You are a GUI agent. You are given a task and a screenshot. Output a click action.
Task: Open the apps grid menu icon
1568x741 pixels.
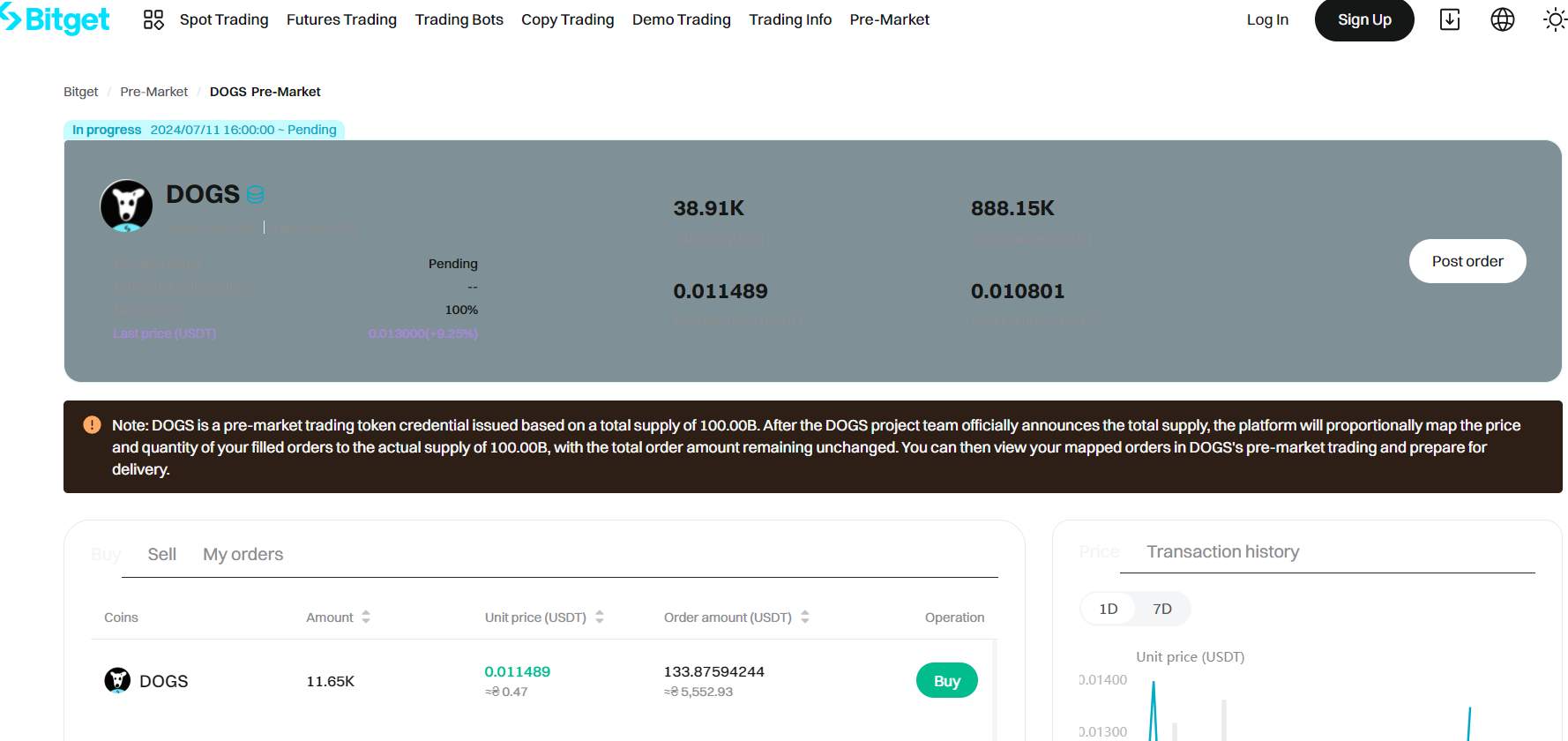153,19
